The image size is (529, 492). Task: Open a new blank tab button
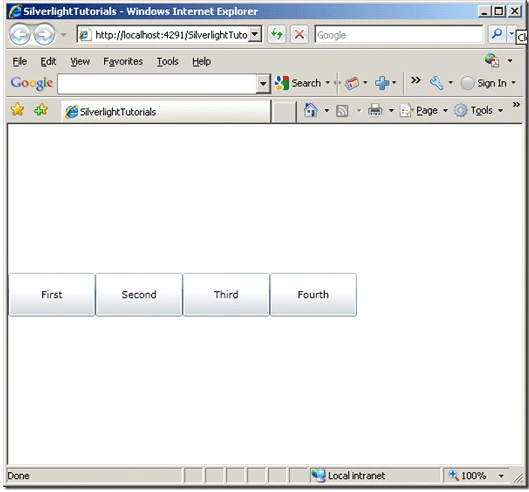(x=284, y=112)
